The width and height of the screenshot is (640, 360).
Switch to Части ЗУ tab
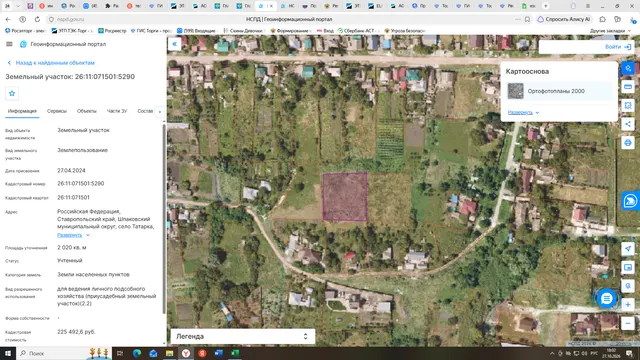117,111
